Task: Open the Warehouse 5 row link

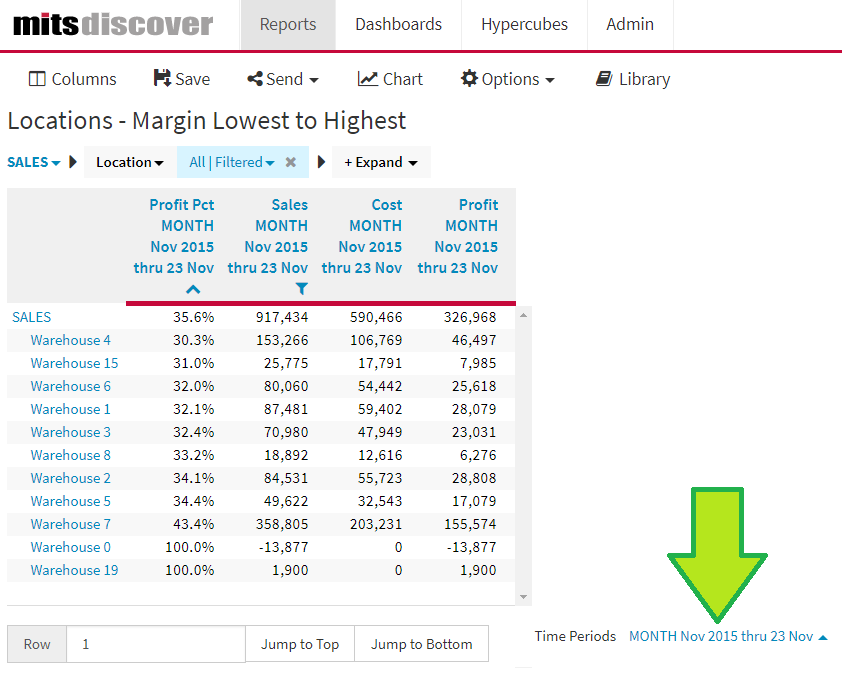Action: click(70, 502)
